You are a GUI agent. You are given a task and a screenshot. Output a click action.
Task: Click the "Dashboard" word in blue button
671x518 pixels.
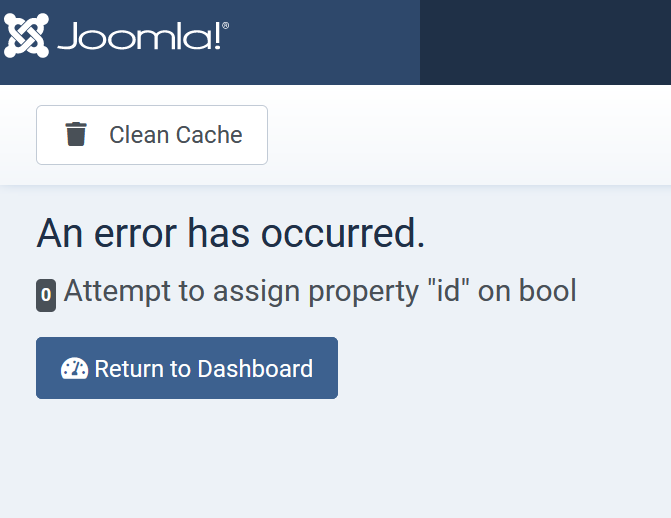(x=255, y=369)
